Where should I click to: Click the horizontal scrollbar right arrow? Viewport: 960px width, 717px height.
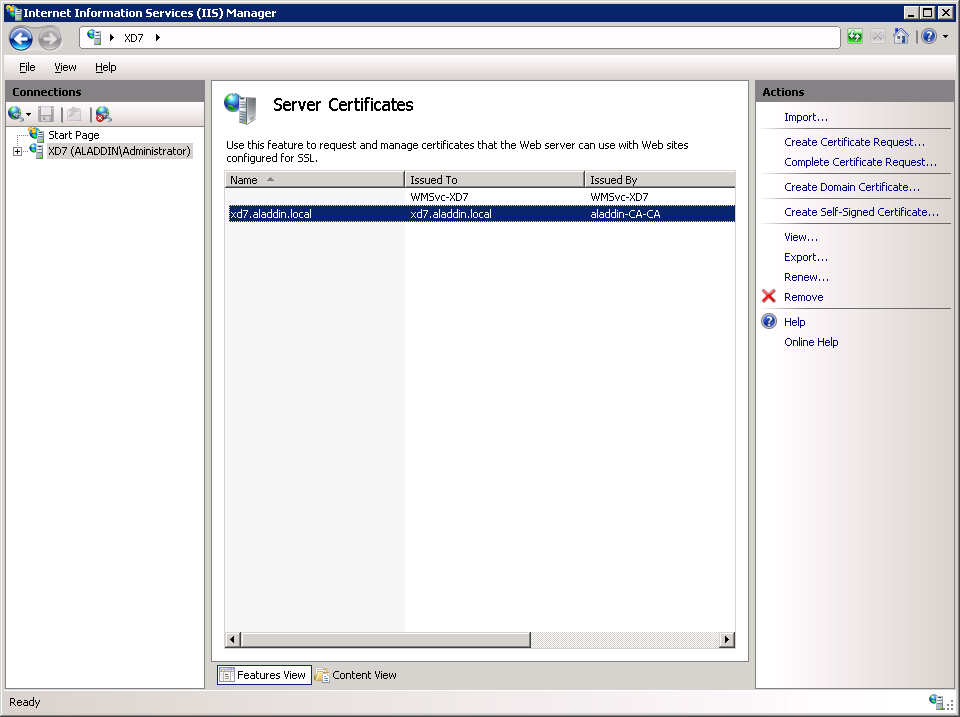pyautogui.click(x=727, y=640)
